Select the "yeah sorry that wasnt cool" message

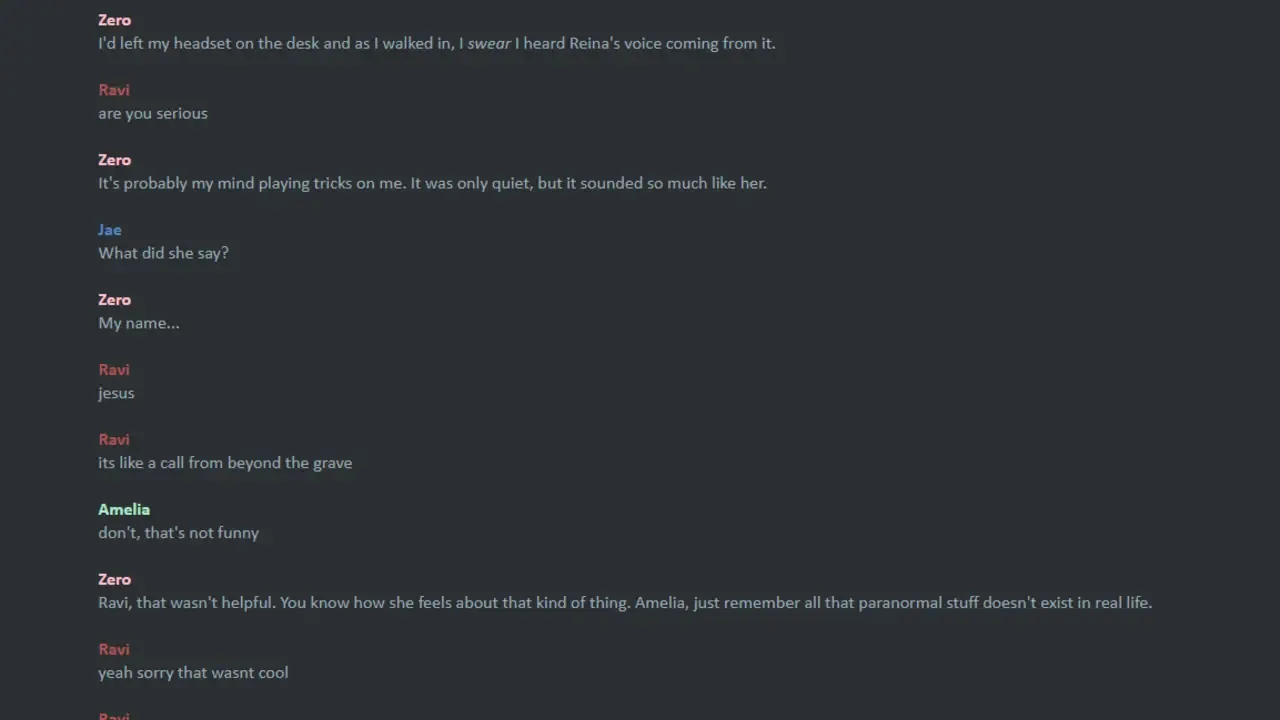click(x=193, y=674)
